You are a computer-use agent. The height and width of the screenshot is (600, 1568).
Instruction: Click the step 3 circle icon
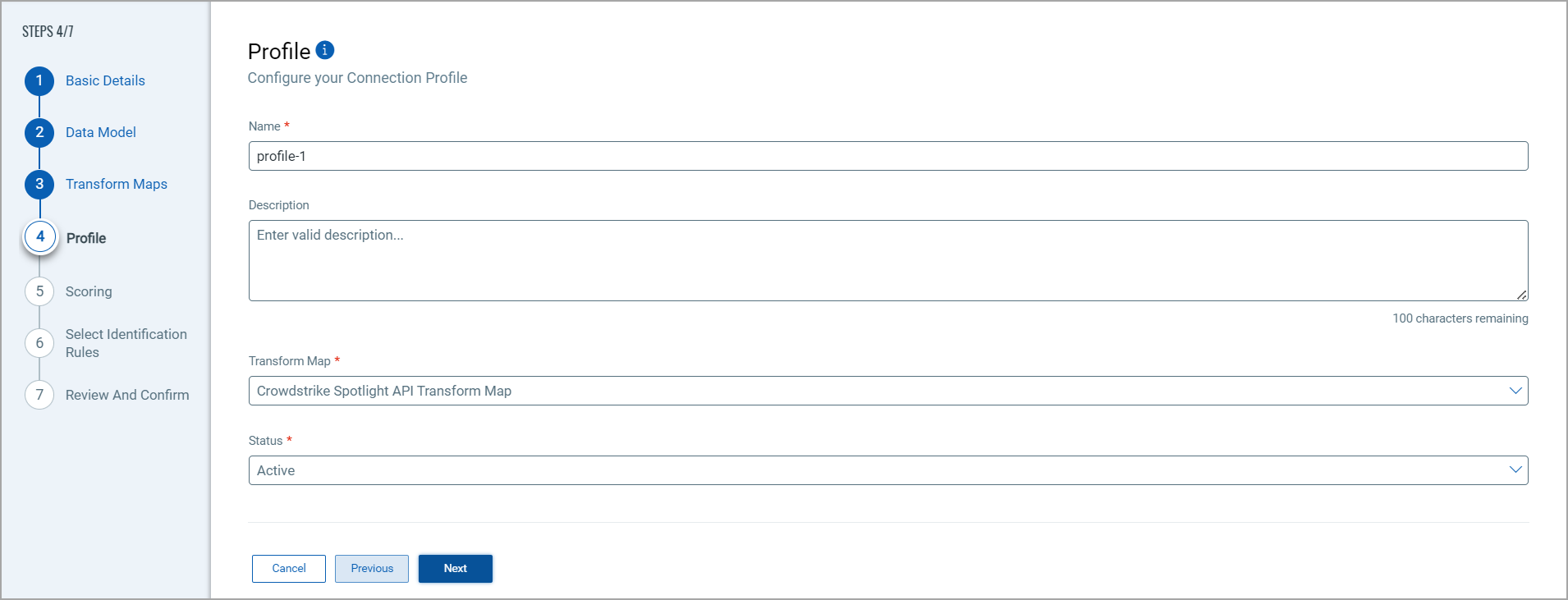39,184
